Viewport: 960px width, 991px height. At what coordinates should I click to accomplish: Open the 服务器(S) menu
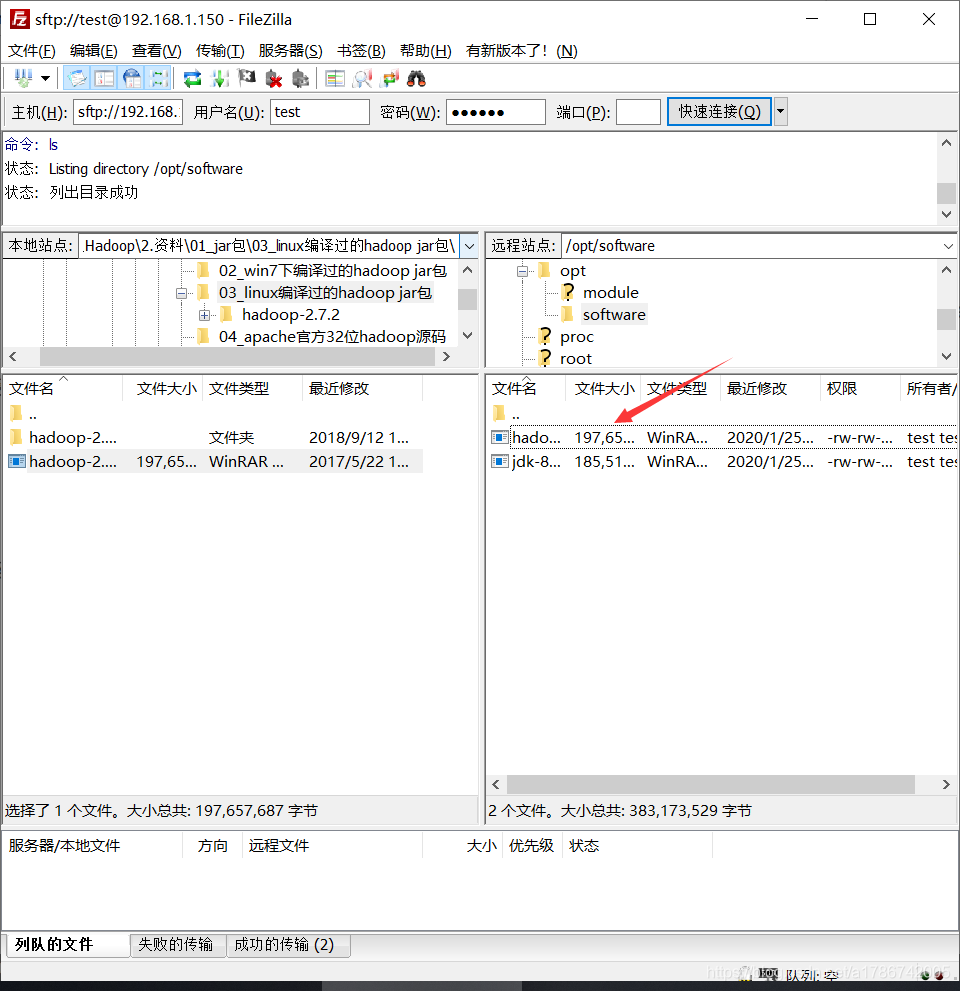point(291,51)
